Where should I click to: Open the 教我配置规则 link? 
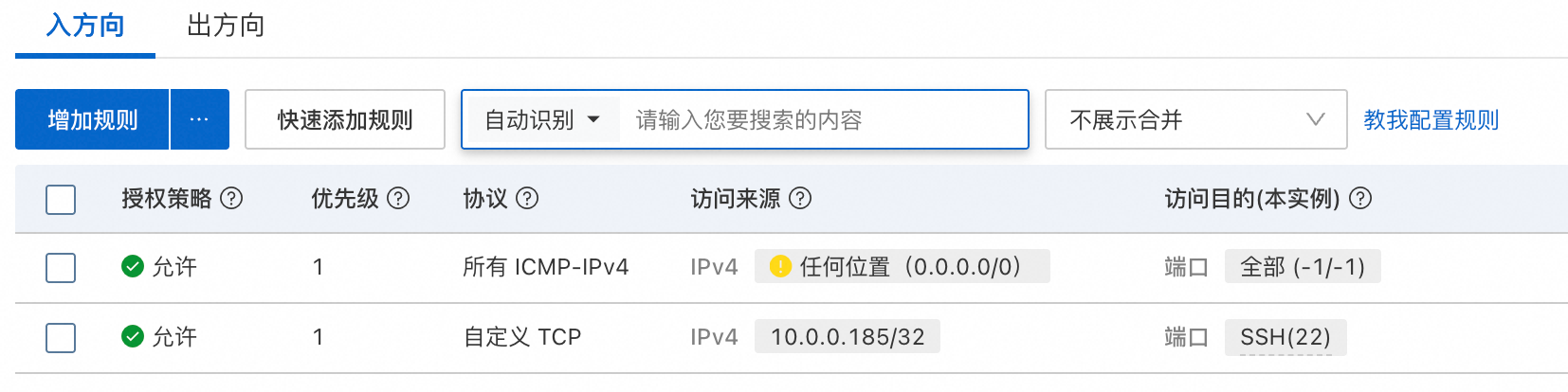tap(1431, 120)
